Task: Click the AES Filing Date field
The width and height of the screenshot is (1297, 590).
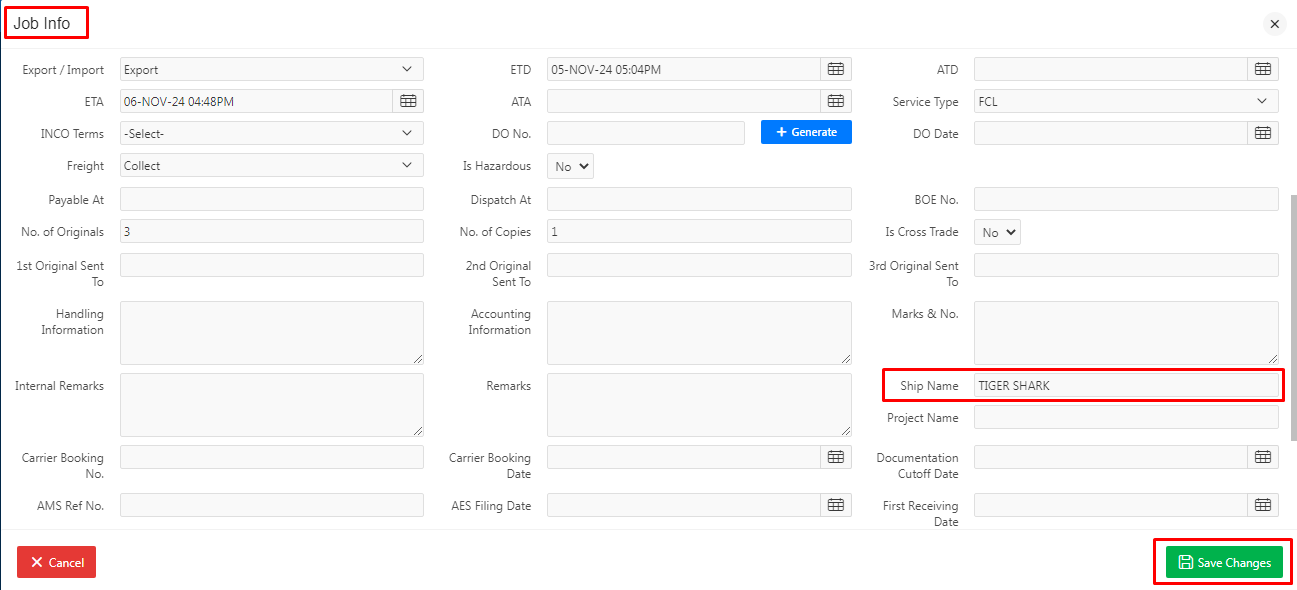Action: 684,505
